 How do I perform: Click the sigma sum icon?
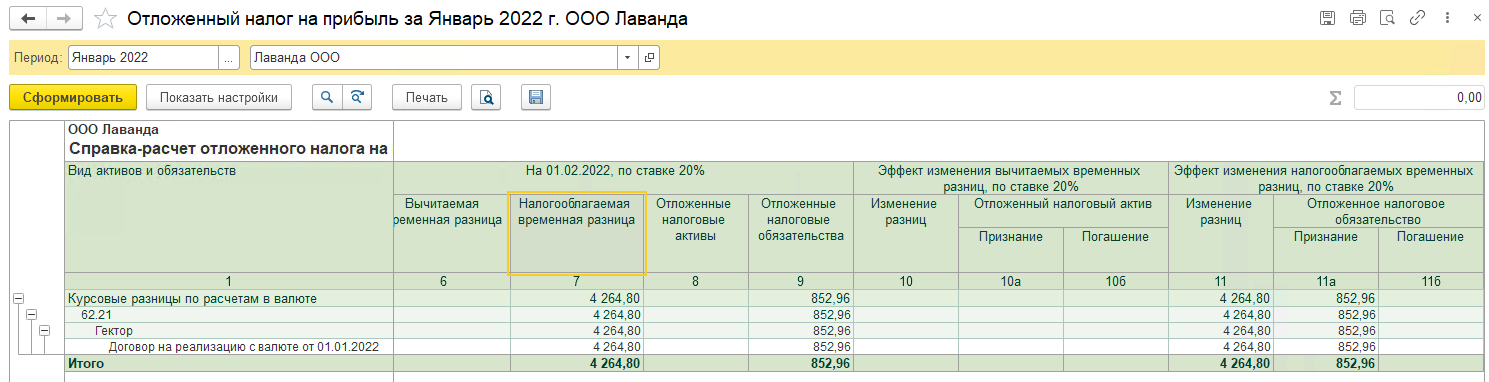pos(1334,97)
